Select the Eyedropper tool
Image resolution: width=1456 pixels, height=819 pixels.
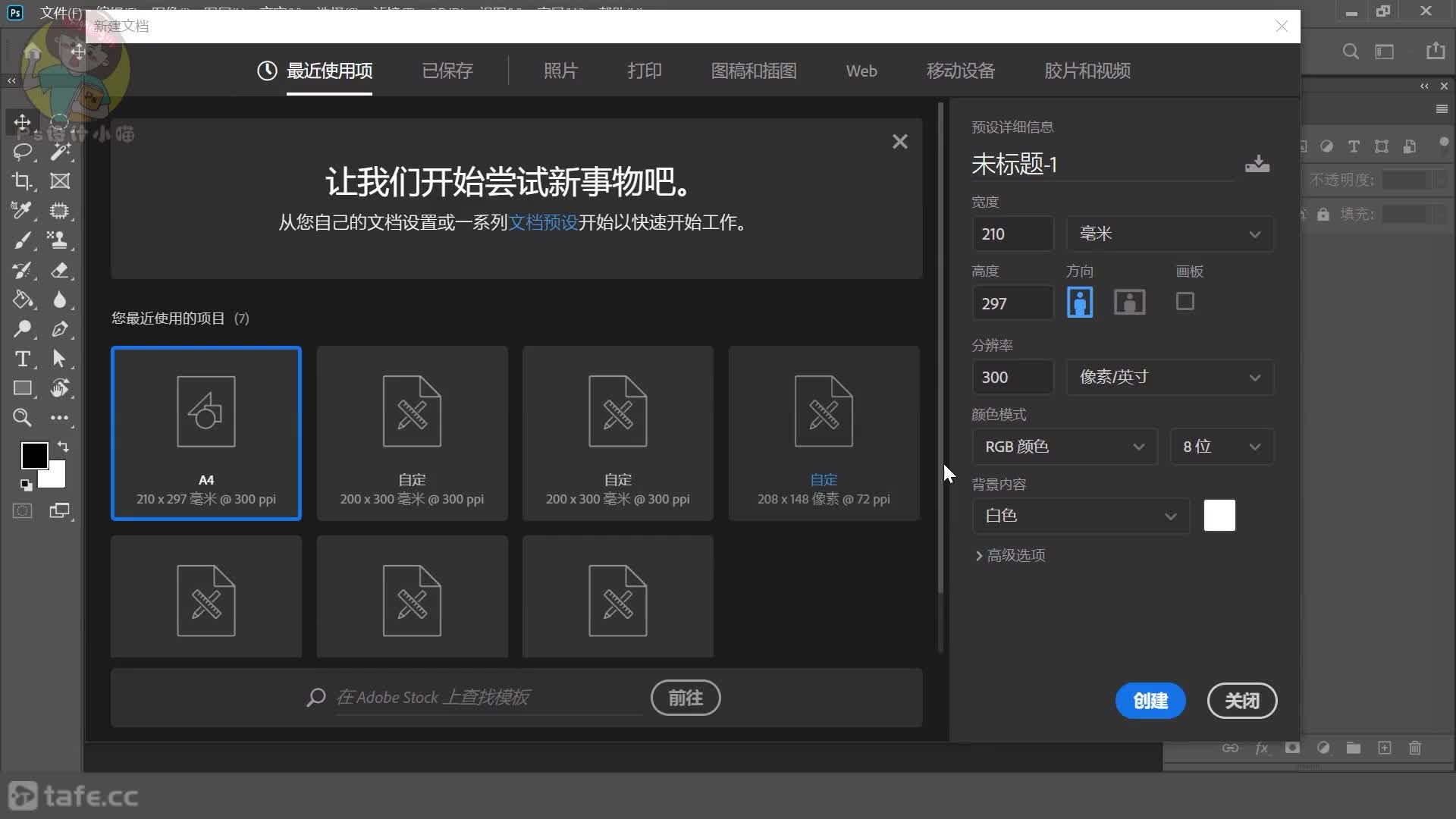[x=22, y=211]
